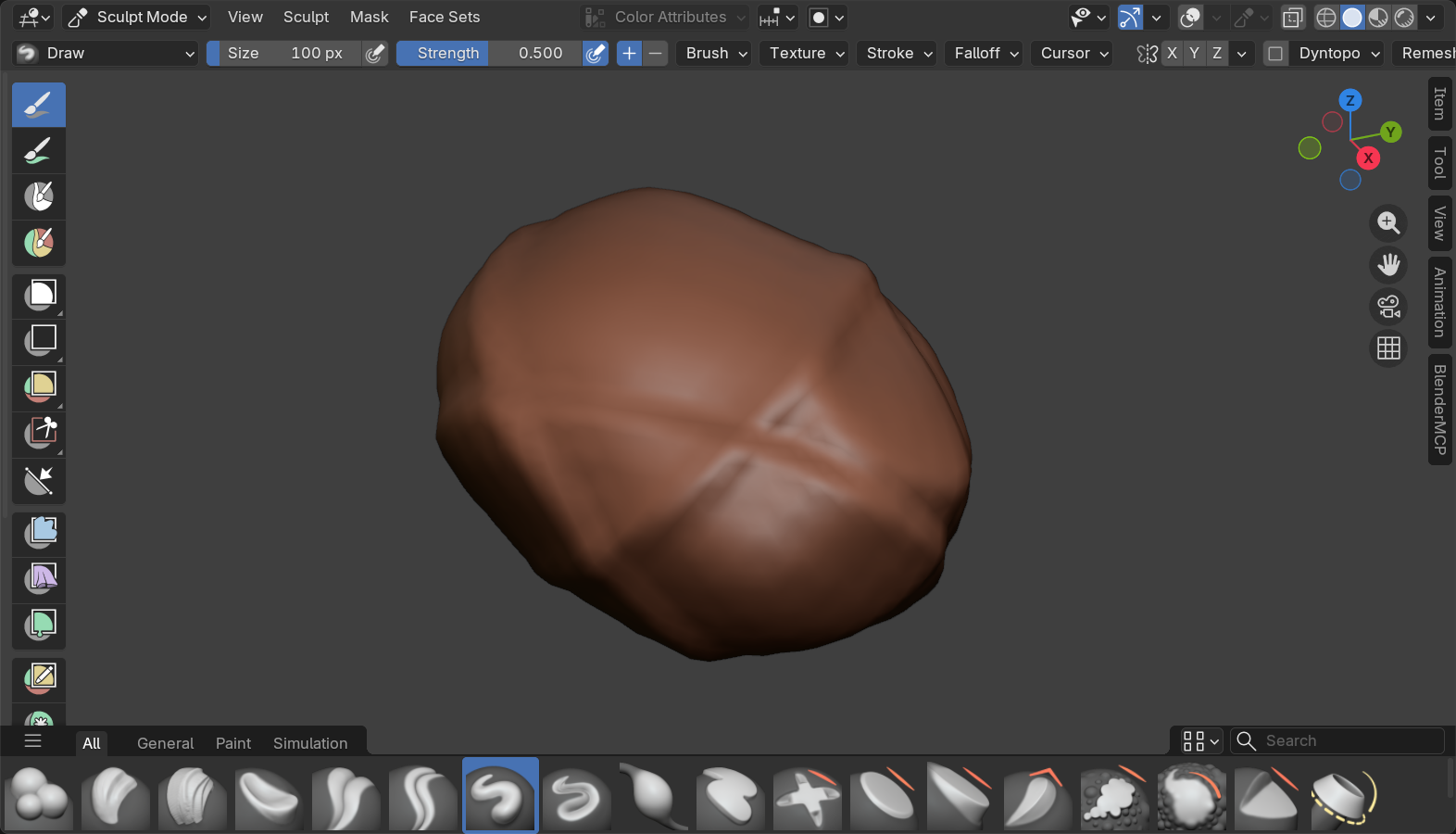This screenshot has height=834, width=1456.
Task: Toggle the camera view button
Action: point(1388,307)
